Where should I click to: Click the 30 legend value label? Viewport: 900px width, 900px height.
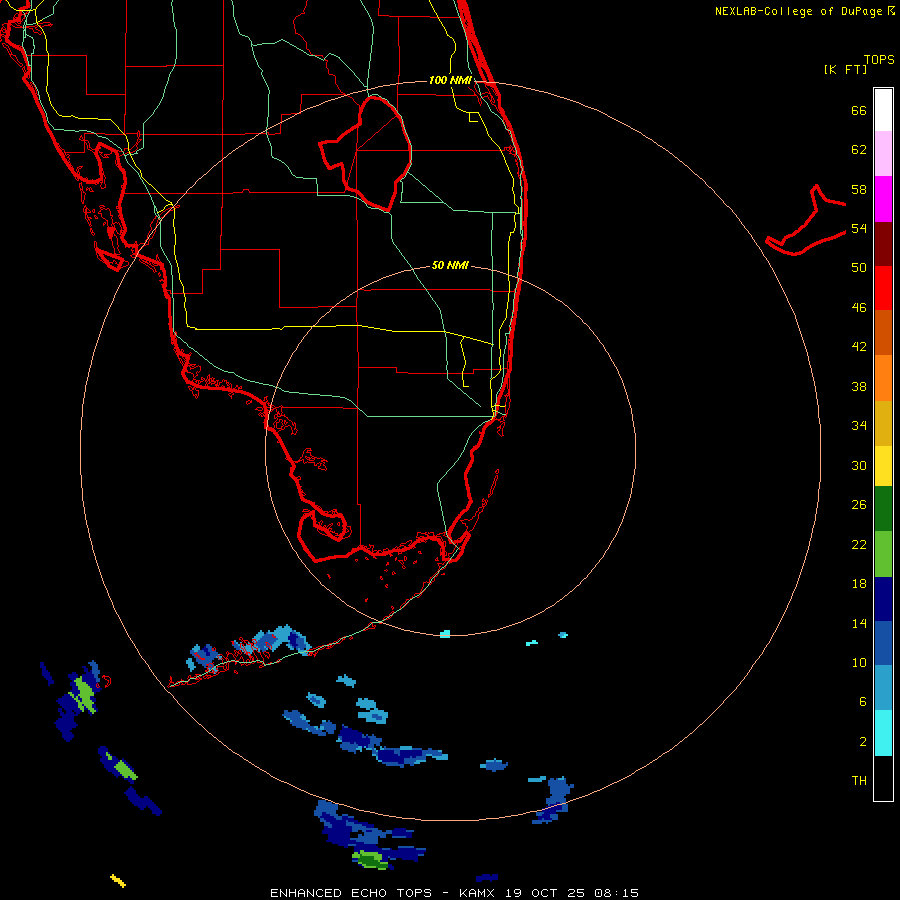pyautogui.click(x=859, y=465)
